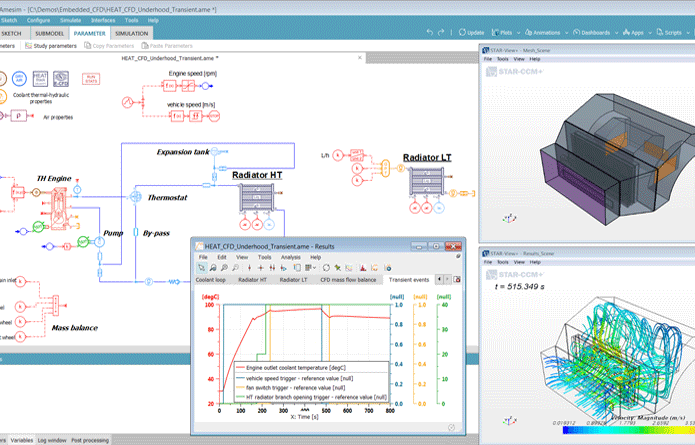The image size is (695, 445).
Task: Open the Analysis menu in Results window
Action: [x=291, y=257]
